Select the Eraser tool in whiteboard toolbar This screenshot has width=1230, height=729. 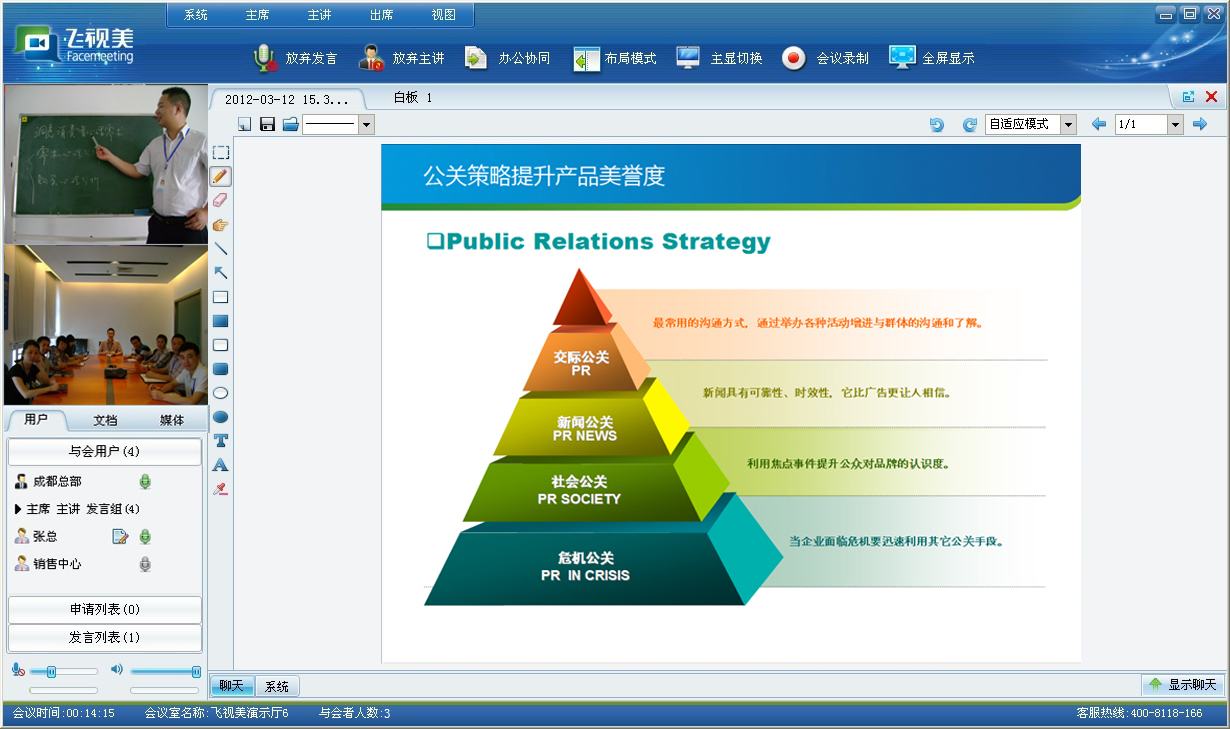tap(221, 200)
